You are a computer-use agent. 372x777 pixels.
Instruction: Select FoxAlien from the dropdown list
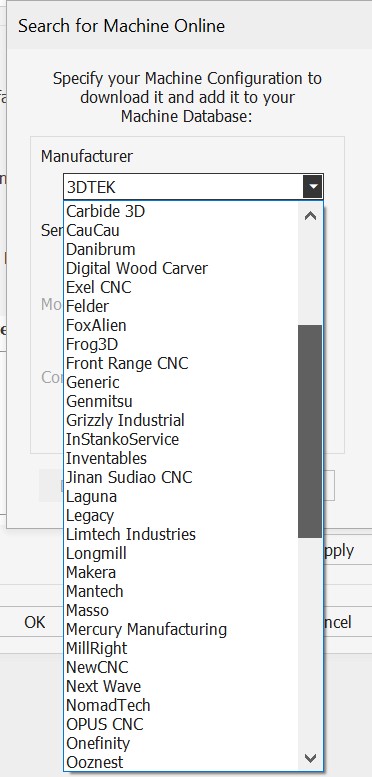182,326
